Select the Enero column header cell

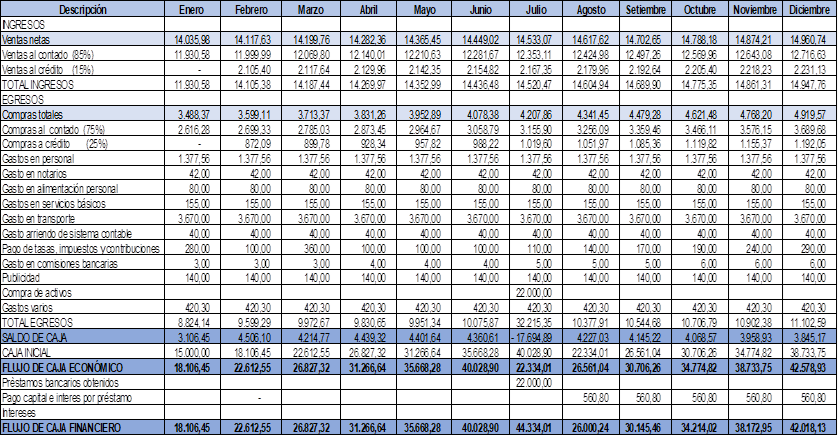click(193, 9)
